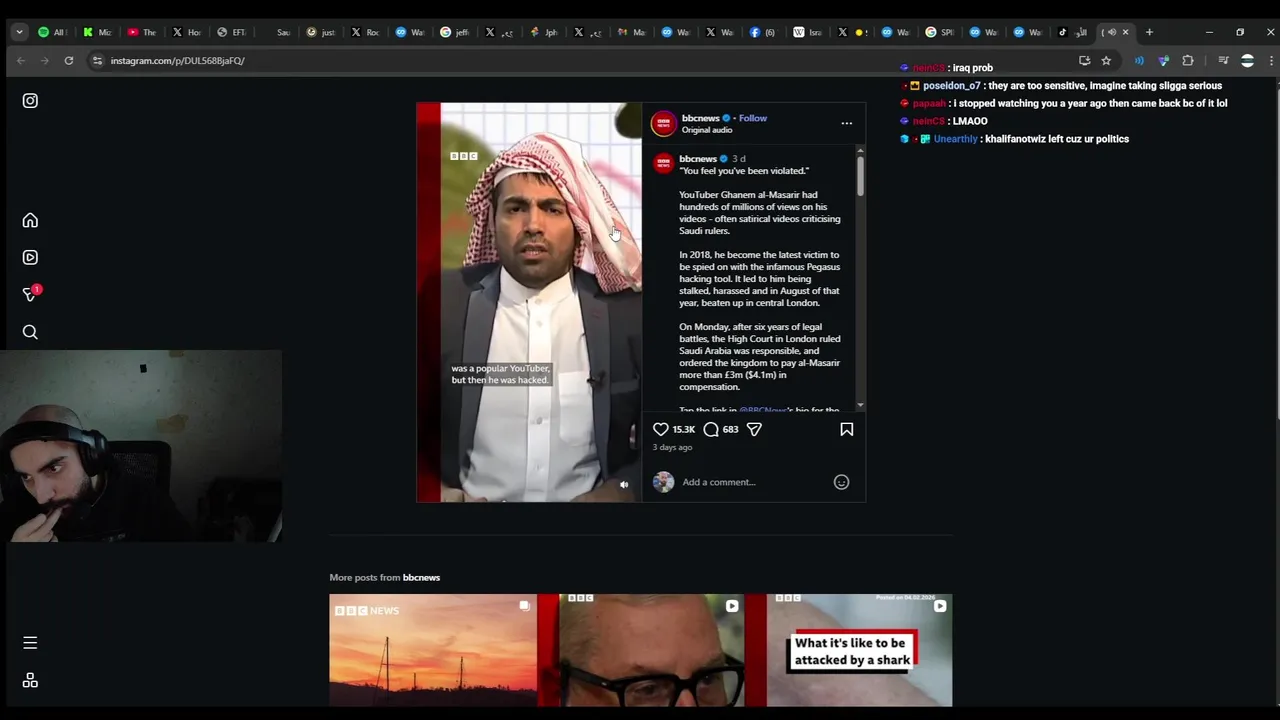Open 'attacked by a shark' post thumbnail
Viewport: 1280px width, 720px height.
point(849,650)
